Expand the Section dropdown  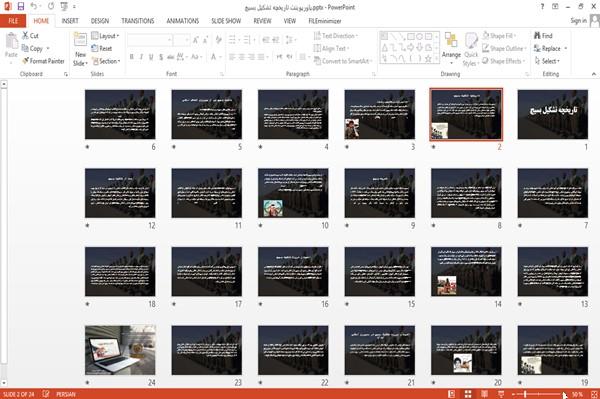coord(106,61)
